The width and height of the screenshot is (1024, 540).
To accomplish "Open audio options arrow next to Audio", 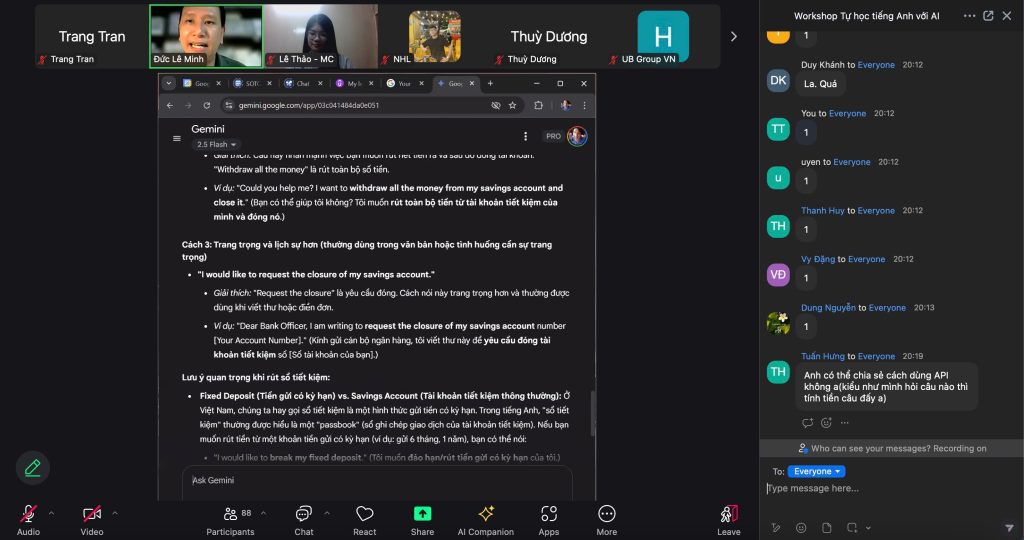I will [x=51, y=513].
